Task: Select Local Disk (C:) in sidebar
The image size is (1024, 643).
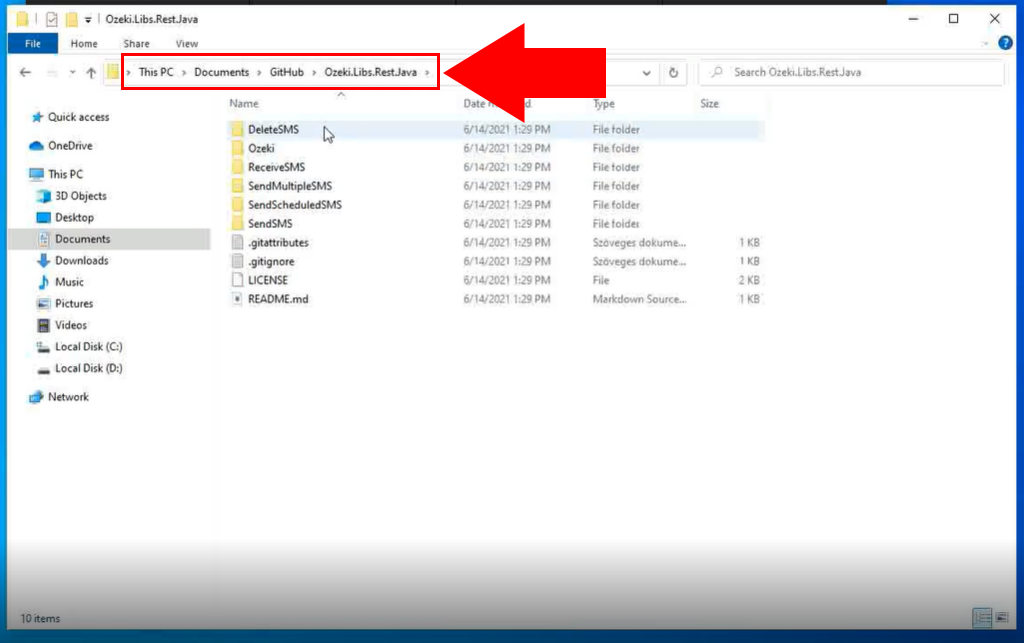Action: point(88,347)
